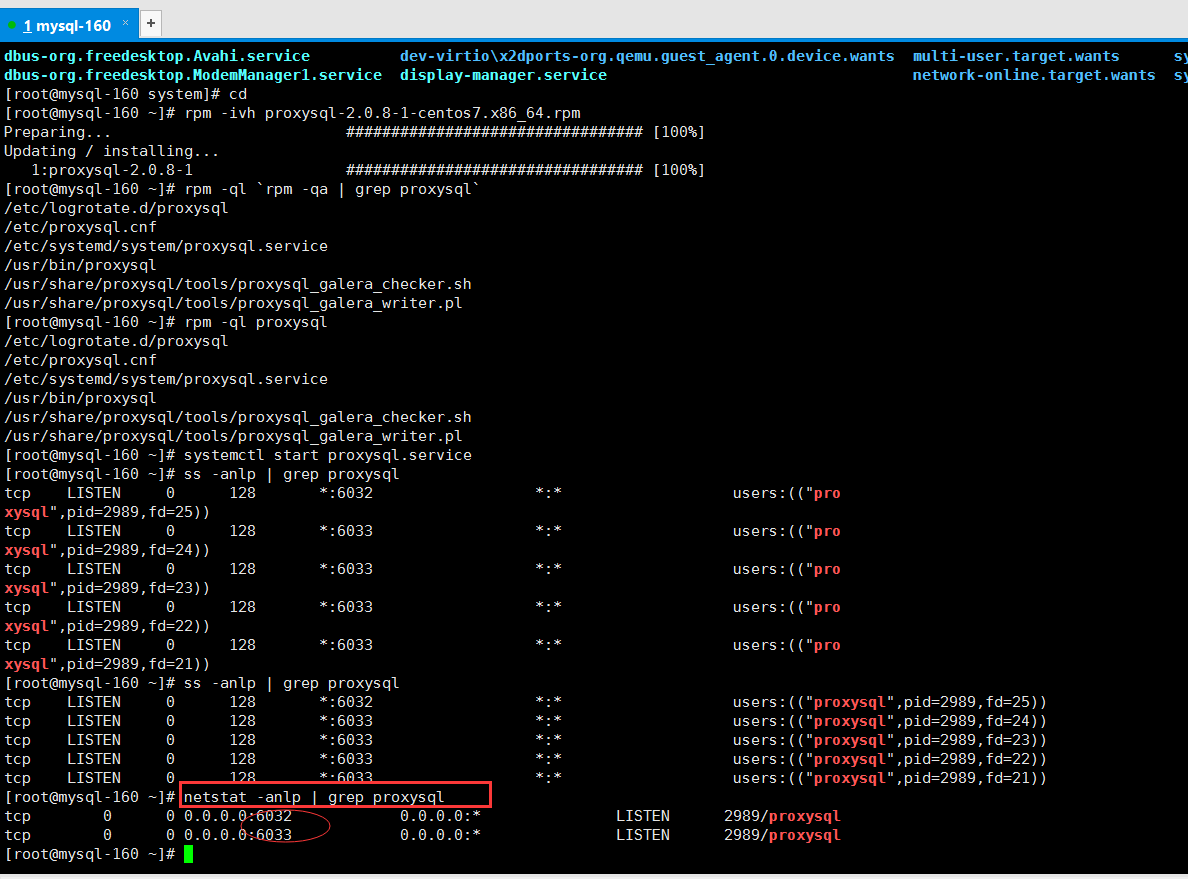Viewport: 1188px width, 879px height.
Task: Click the line "Updating / installing..."
Action: point(111,151)
